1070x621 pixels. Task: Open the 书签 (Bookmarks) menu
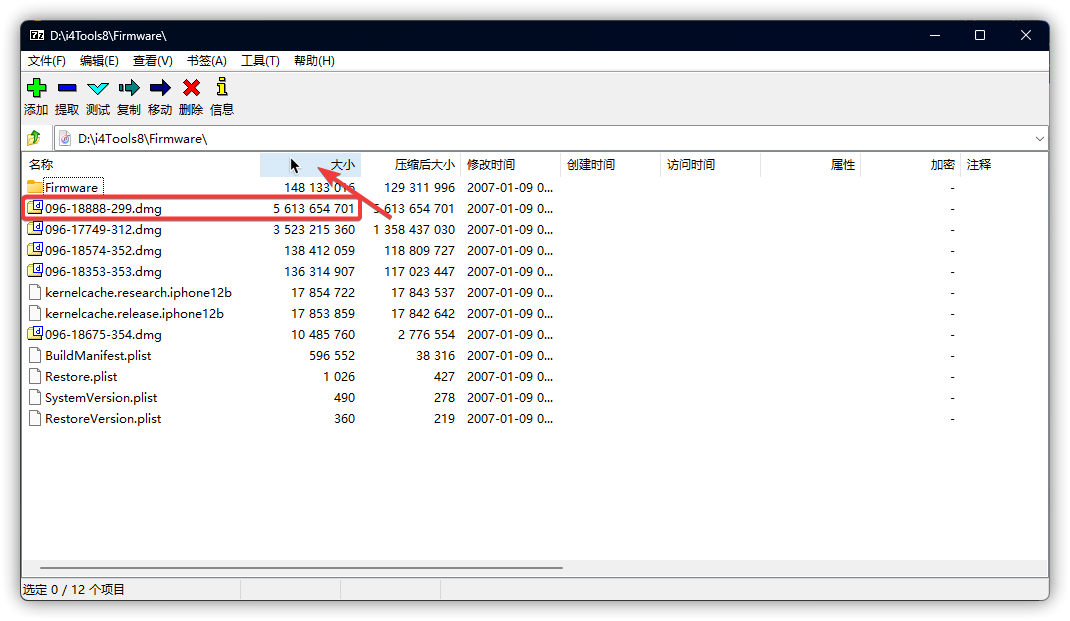click(205, 60)
